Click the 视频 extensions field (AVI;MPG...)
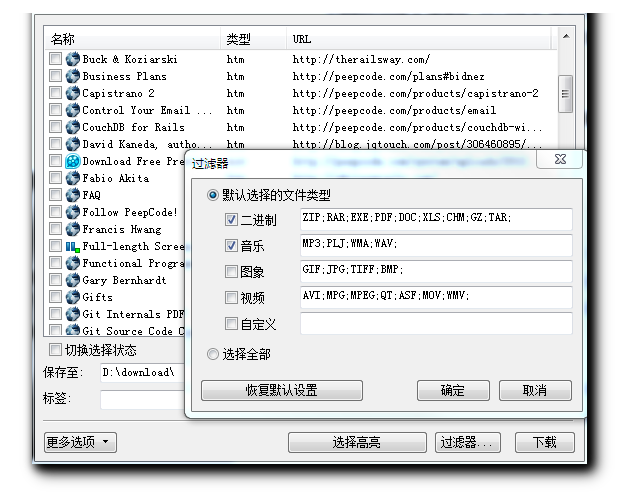 point(436,297)
